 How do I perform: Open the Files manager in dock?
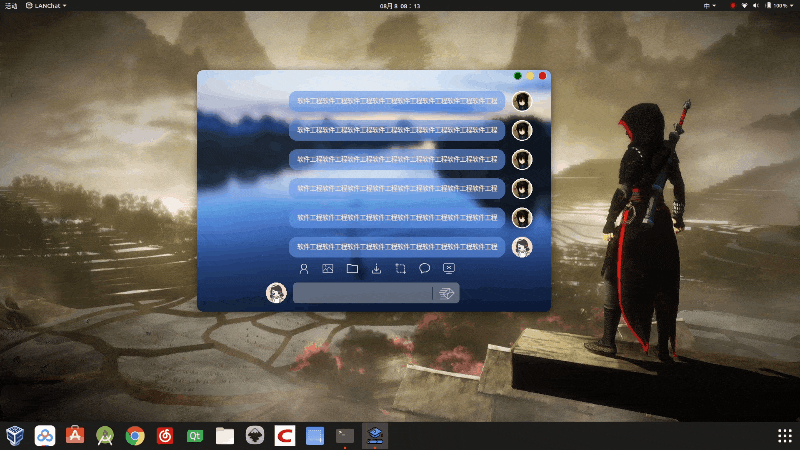click(x=225, y=436)
